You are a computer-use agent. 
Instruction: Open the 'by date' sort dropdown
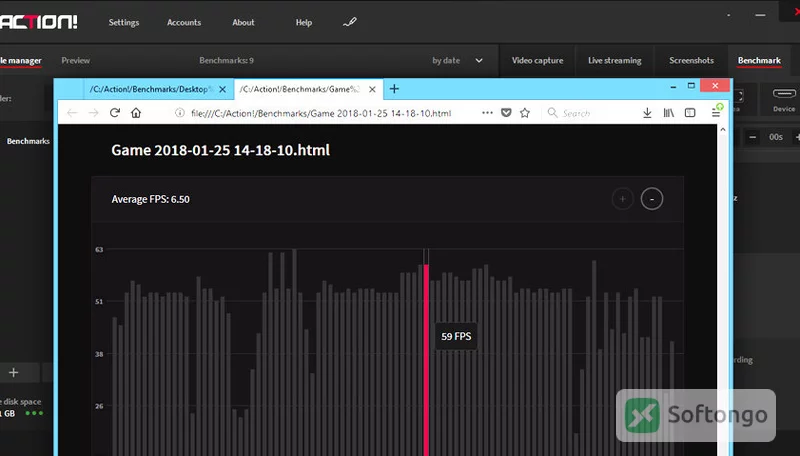(x=457, y=60)
